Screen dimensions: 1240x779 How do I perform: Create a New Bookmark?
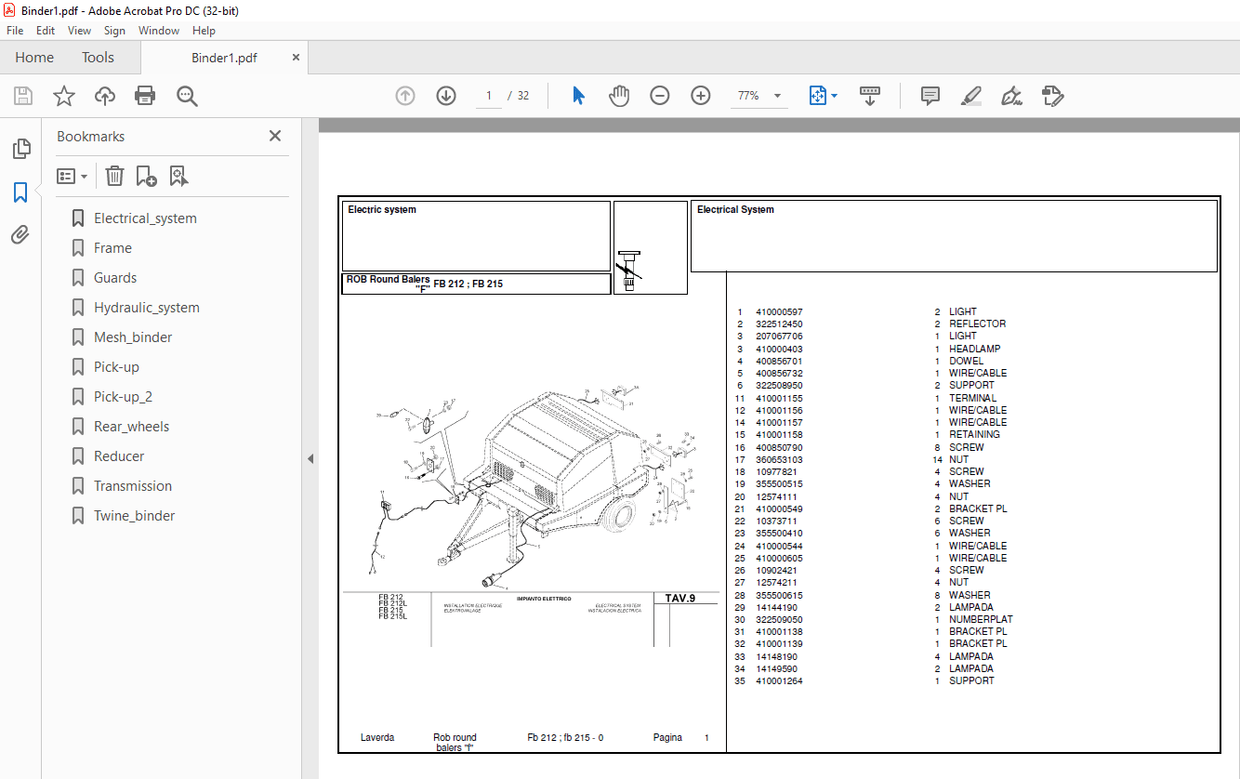pos(146,175)
